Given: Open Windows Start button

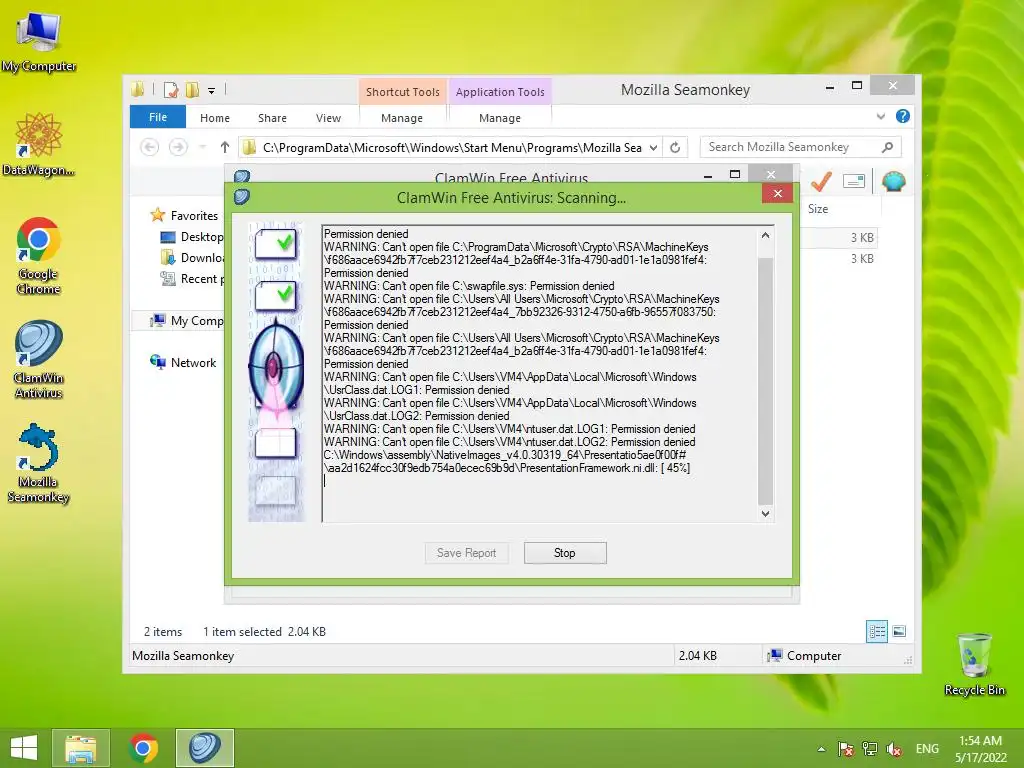Looking at the screenshot, I should pos(24,748).
